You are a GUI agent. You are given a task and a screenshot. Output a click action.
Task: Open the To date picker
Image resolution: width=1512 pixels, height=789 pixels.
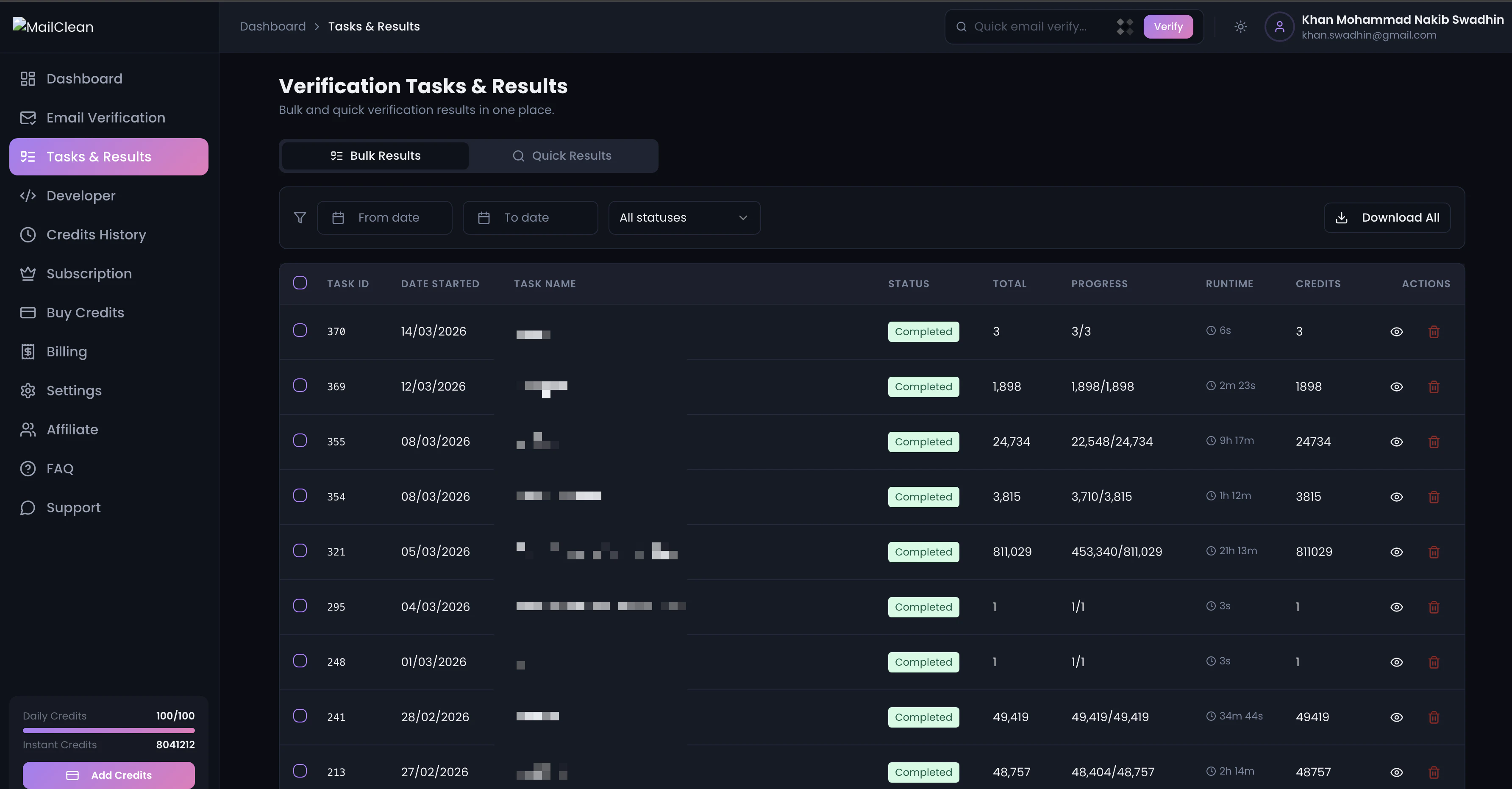[530, 218]
